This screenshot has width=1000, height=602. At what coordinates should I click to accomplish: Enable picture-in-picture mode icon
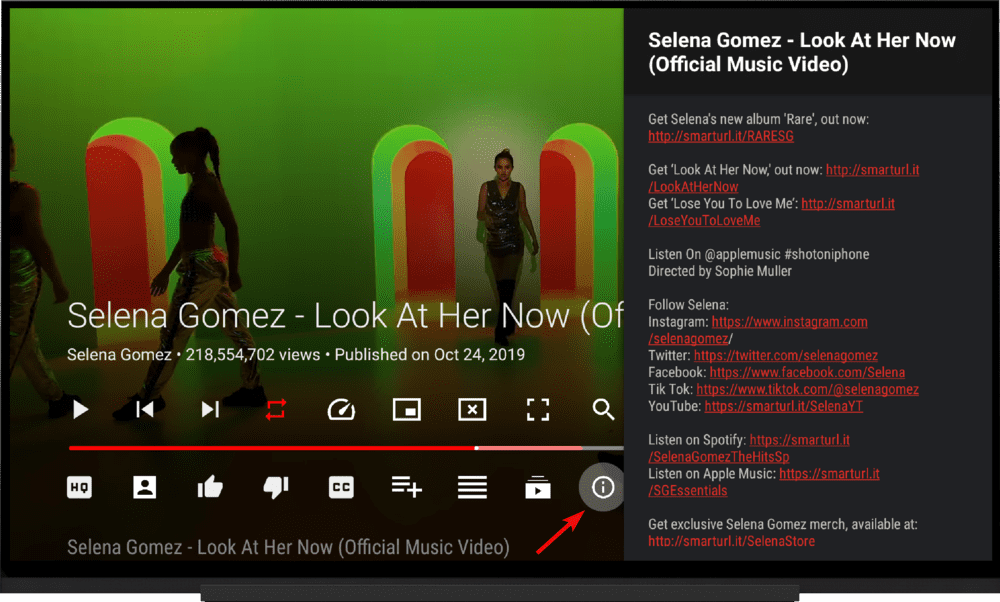click(x=407, y=409)
